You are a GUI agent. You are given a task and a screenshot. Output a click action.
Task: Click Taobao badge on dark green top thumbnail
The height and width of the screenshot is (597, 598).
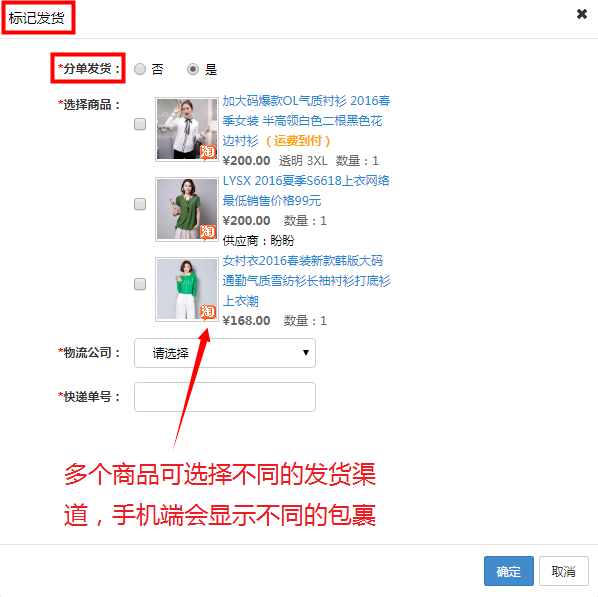pos(208,232)
